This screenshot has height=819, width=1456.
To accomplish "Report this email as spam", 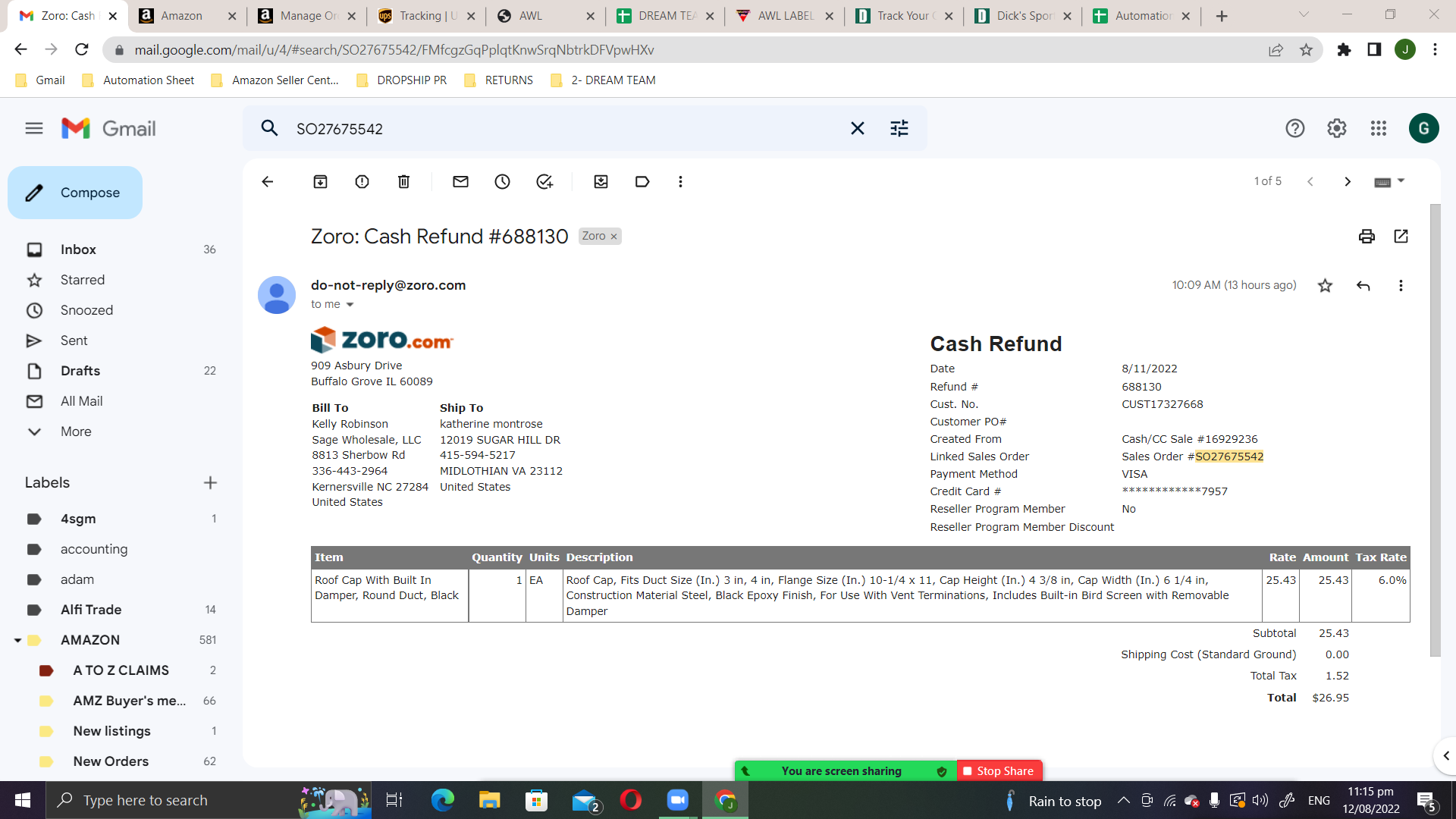I will click(362, 182).
